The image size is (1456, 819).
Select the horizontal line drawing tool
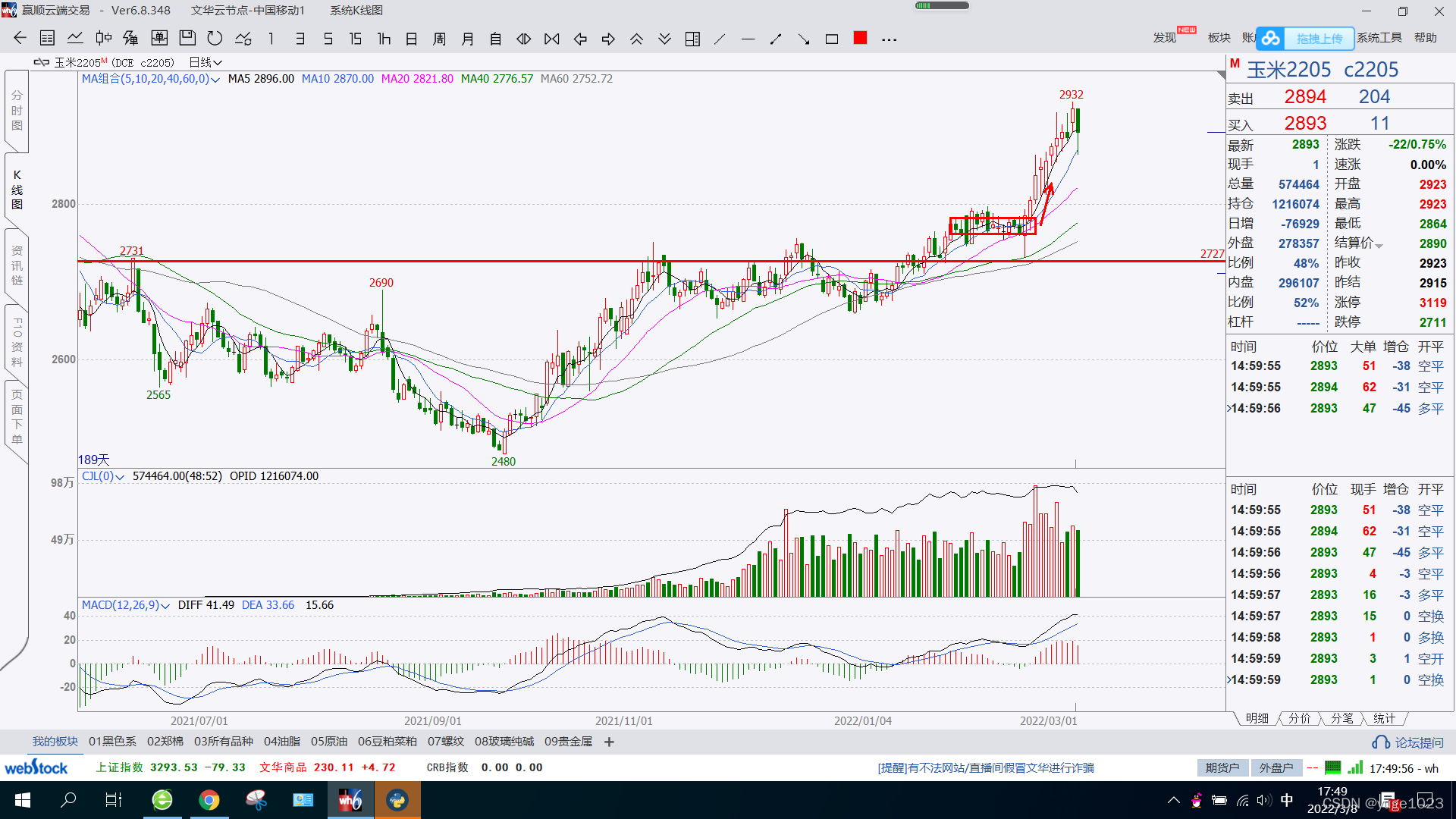748,39
